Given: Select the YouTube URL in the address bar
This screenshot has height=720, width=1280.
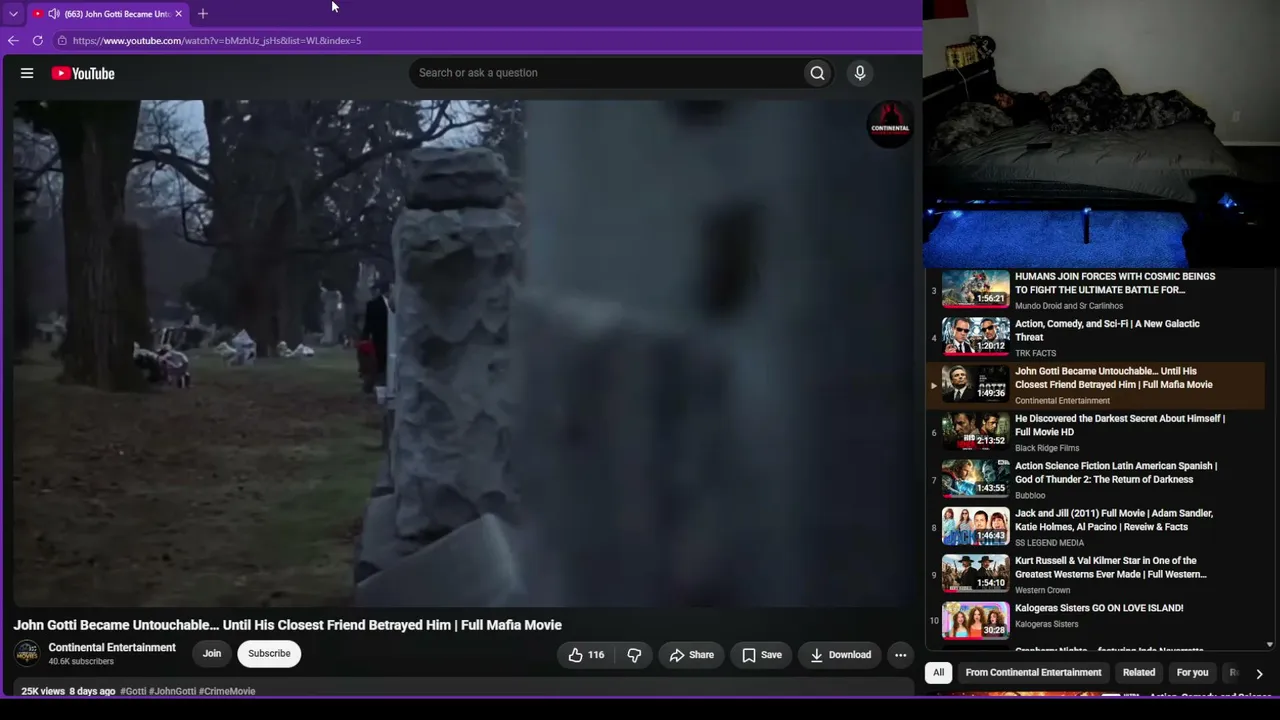Looking at the screenshot, I should 217,41.
